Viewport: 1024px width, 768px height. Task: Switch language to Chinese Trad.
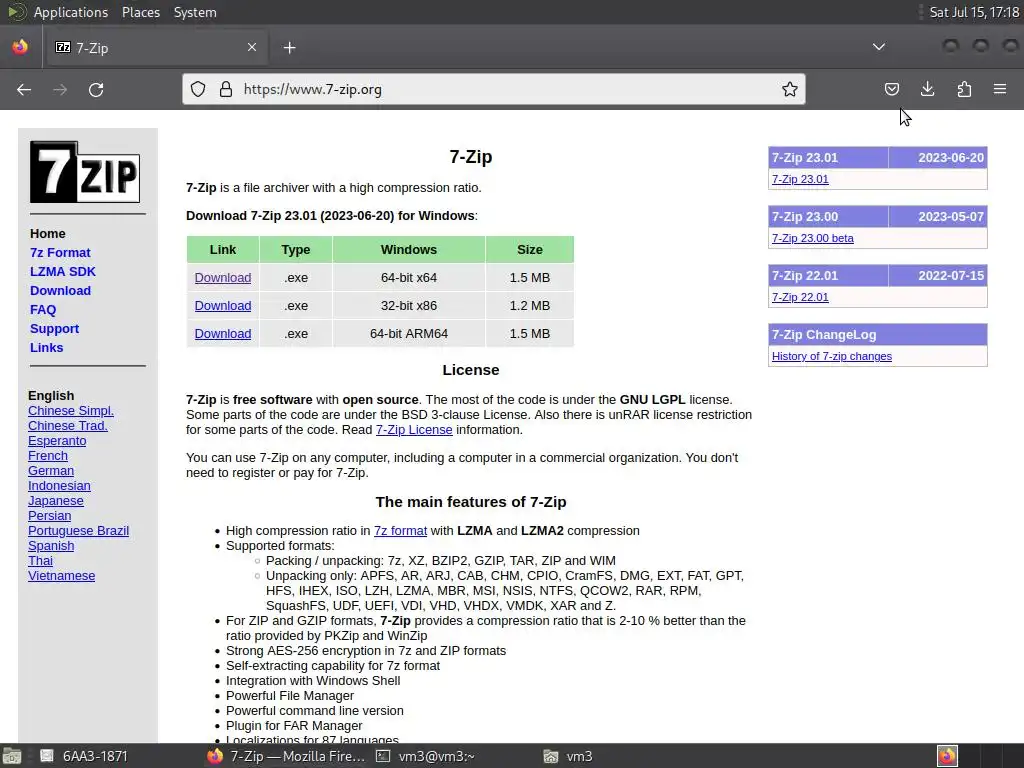[68, 426]
